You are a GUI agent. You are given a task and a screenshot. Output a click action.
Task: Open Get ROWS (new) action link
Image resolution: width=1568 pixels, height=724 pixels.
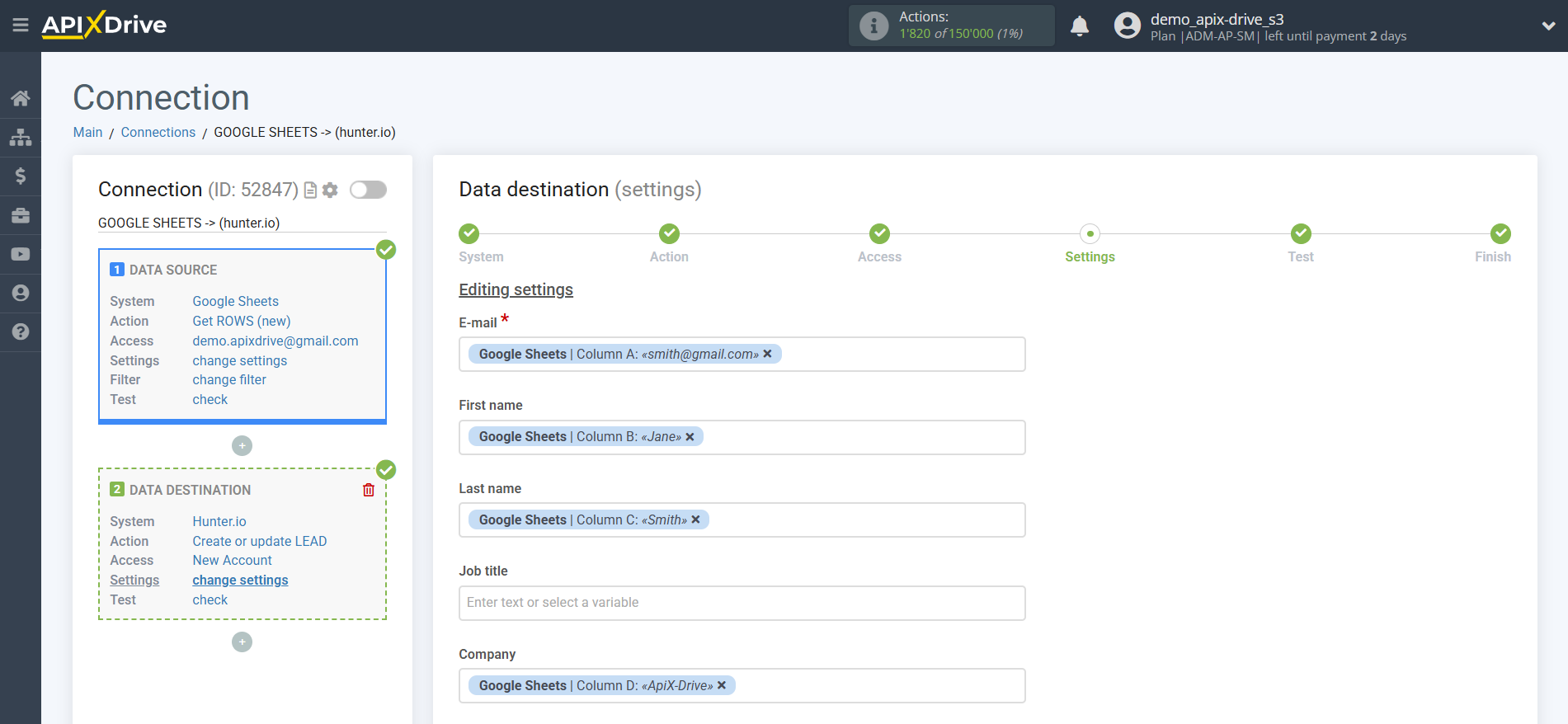click(242, 321)
